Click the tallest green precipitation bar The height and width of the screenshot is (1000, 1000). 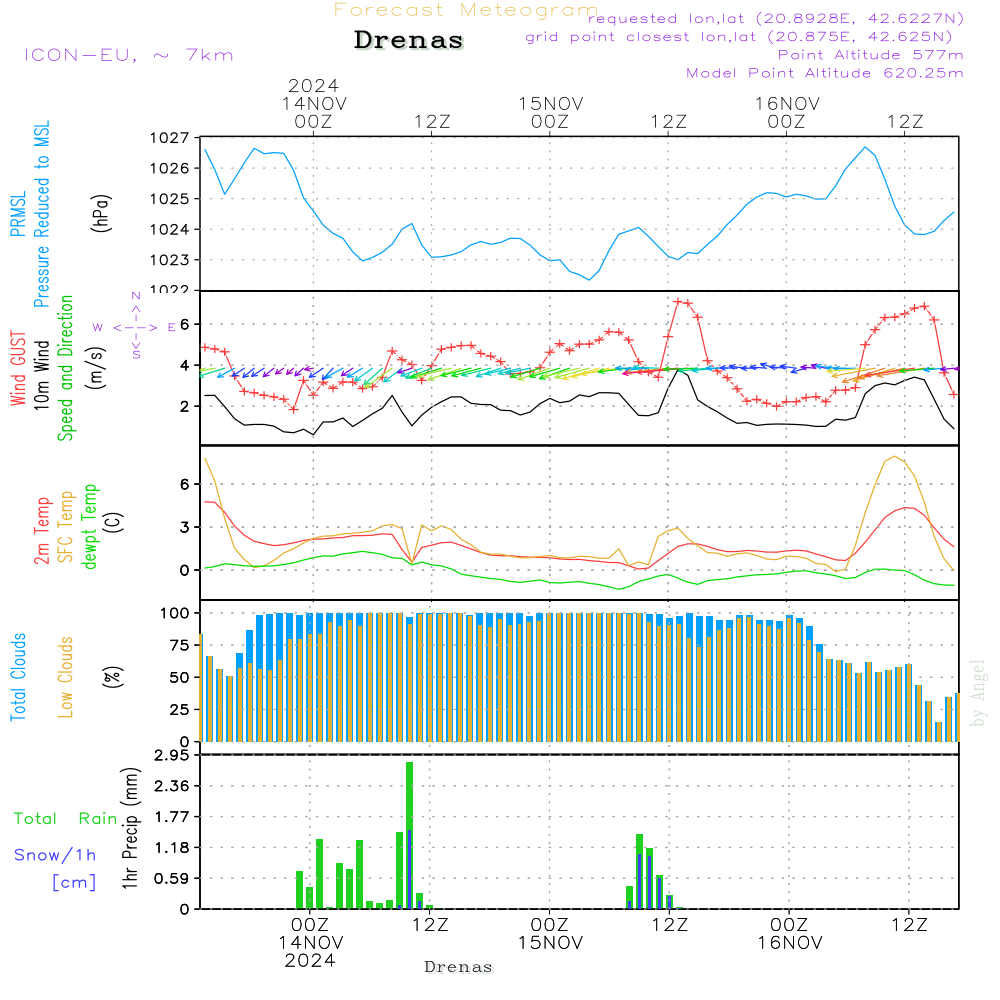(x=409, y=835)
